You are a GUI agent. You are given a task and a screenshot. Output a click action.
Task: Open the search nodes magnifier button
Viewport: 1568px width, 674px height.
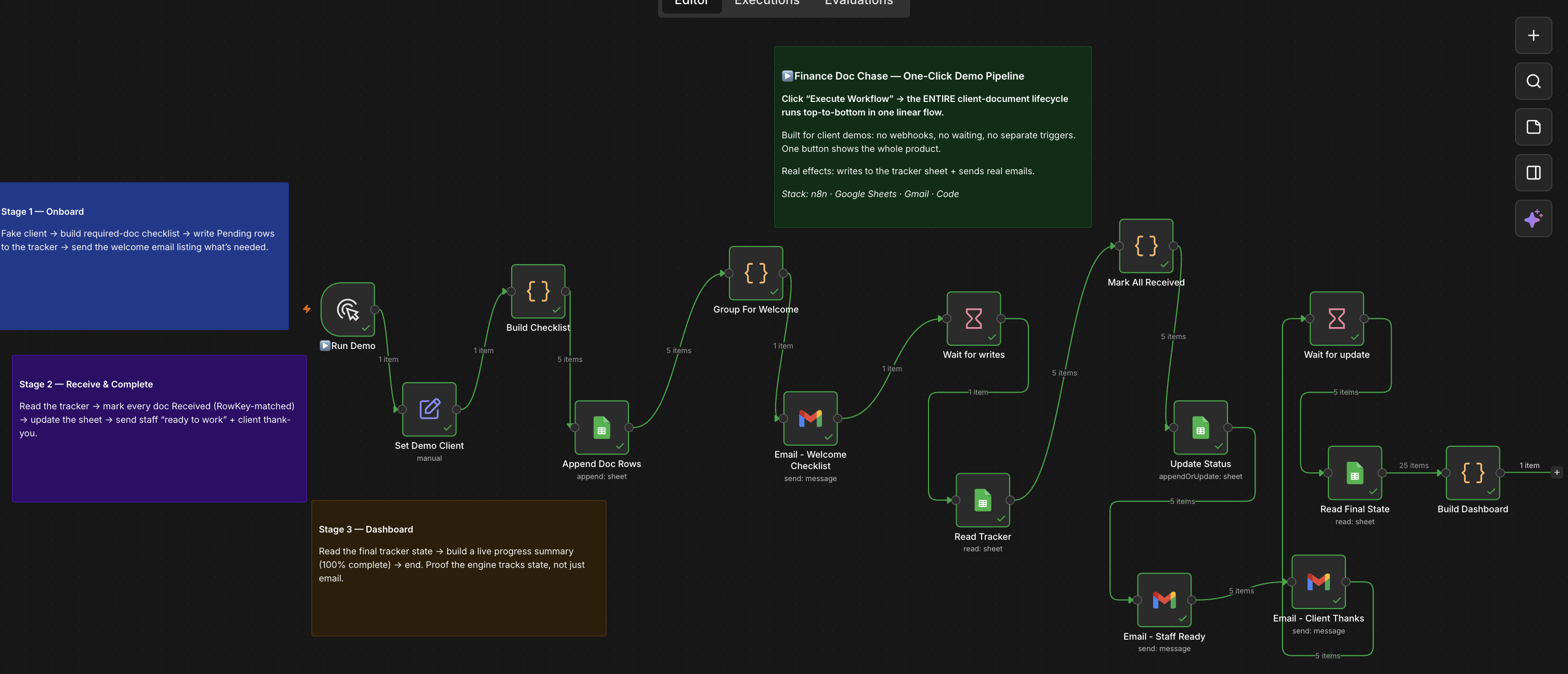pos(1533,81)
